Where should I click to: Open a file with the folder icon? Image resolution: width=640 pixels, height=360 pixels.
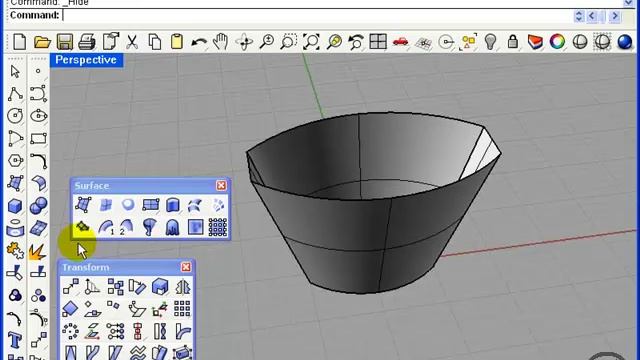(x=42, y=42)
